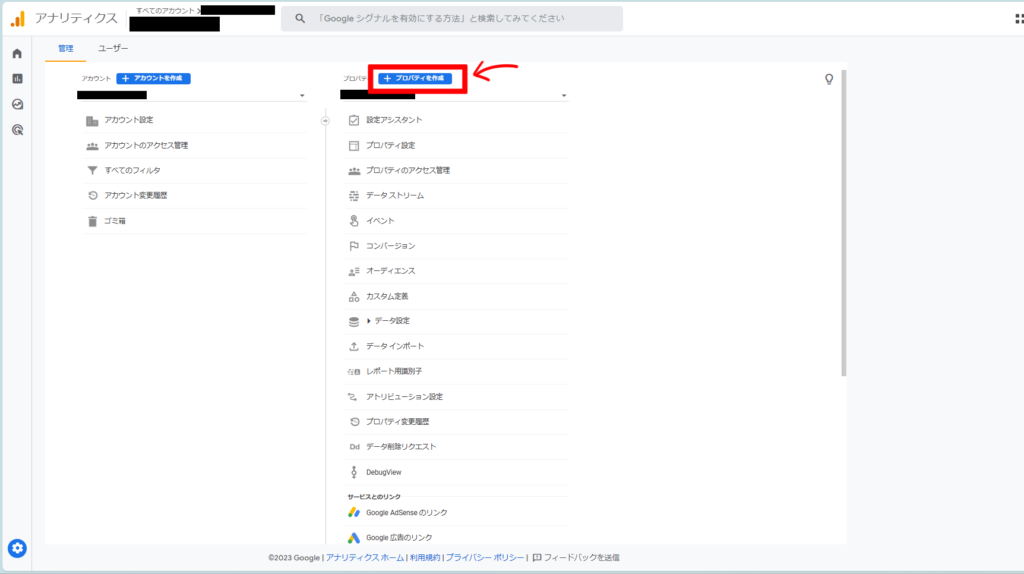Click the Home icon in left sidebar
This screenshot has width=1024, height=574.
[x=17, y=53]
